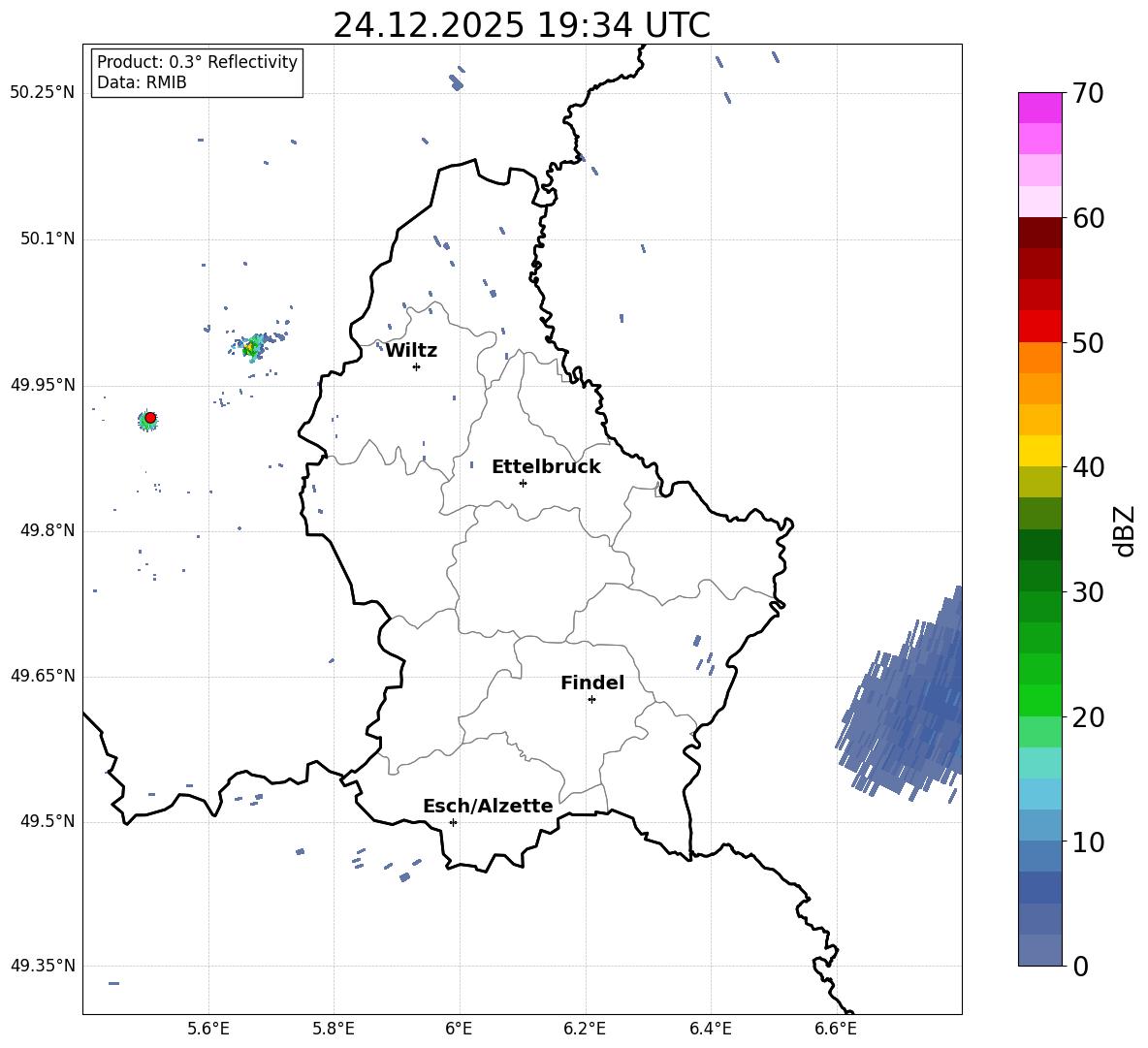Click the 49.65°N latitude label
Screen dimensions: 1148x1048
[43, 676]
